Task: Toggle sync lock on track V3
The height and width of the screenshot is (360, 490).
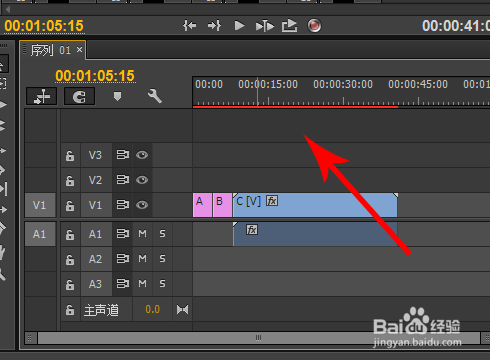Action: [x=122, y=155]
